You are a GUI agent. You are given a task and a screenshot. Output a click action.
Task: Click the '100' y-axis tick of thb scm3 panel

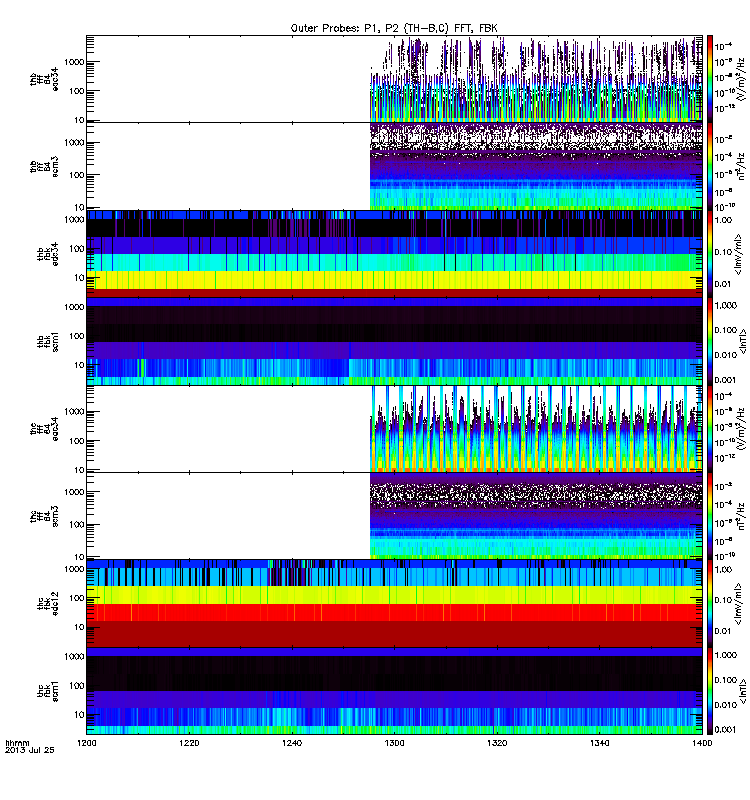coord(77,175)
